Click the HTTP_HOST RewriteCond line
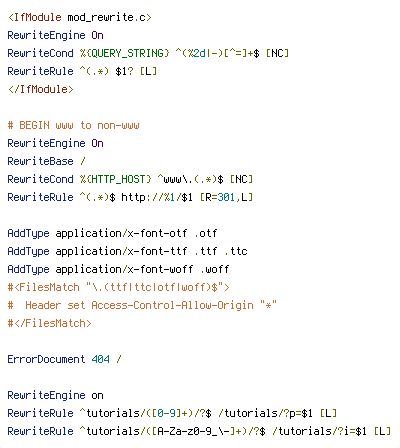This screenshot has height=448, width=400. (130, 179)
